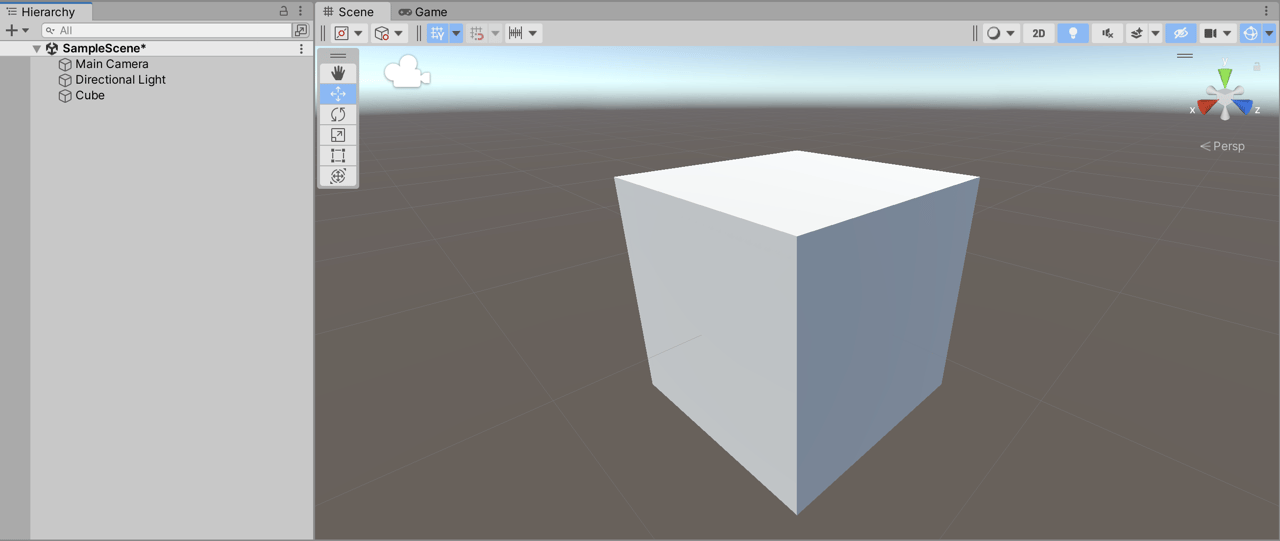Toggle gizmos globe icon
The height and width of the screenshot is (541, 1280).
click(1250, 33)
